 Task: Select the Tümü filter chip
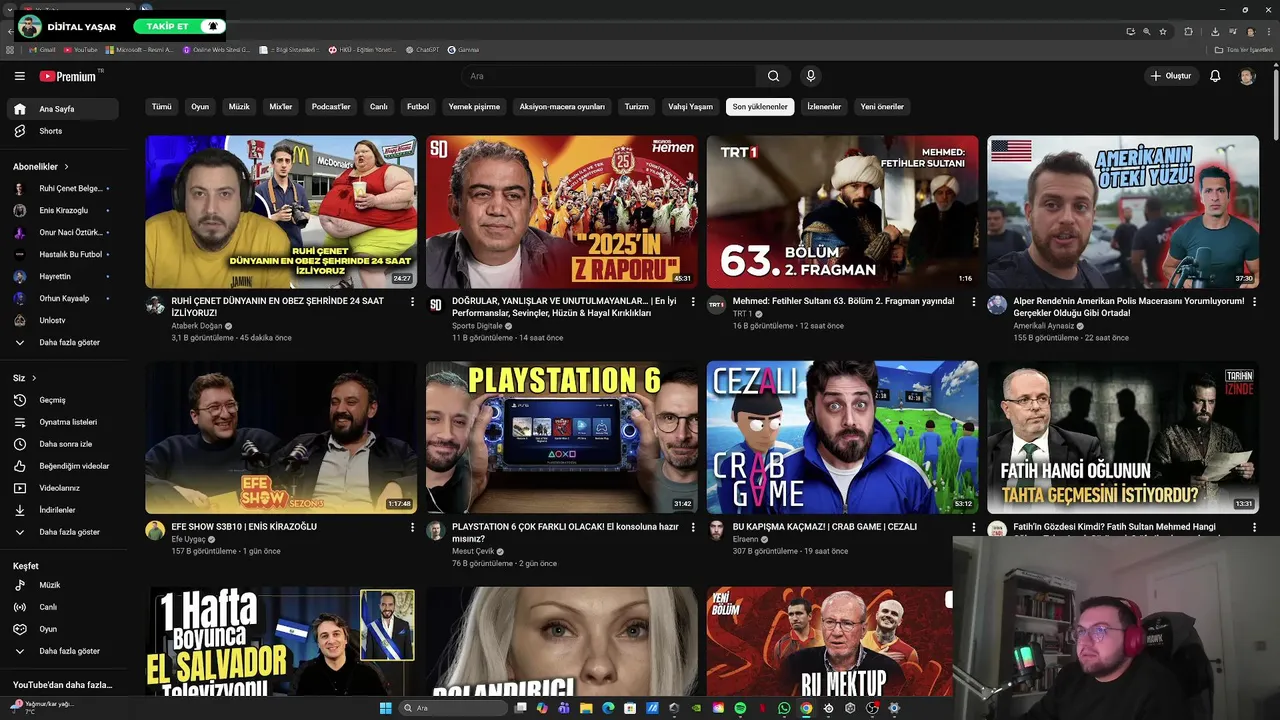pyautogui.click(x=161, y=107)
